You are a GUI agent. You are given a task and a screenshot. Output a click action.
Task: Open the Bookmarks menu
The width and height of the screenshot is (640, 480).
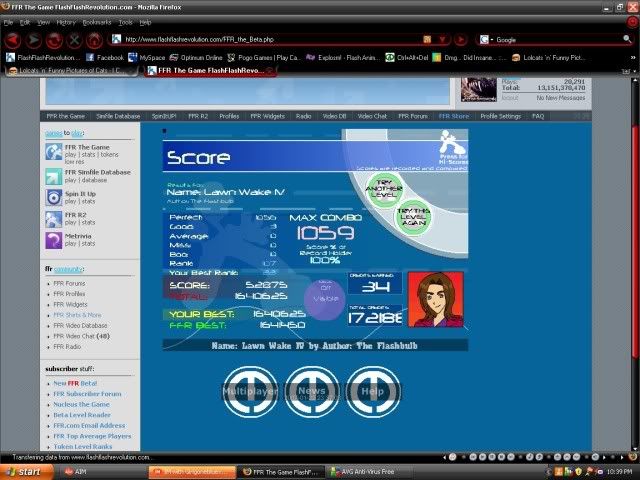click(97, 21)
